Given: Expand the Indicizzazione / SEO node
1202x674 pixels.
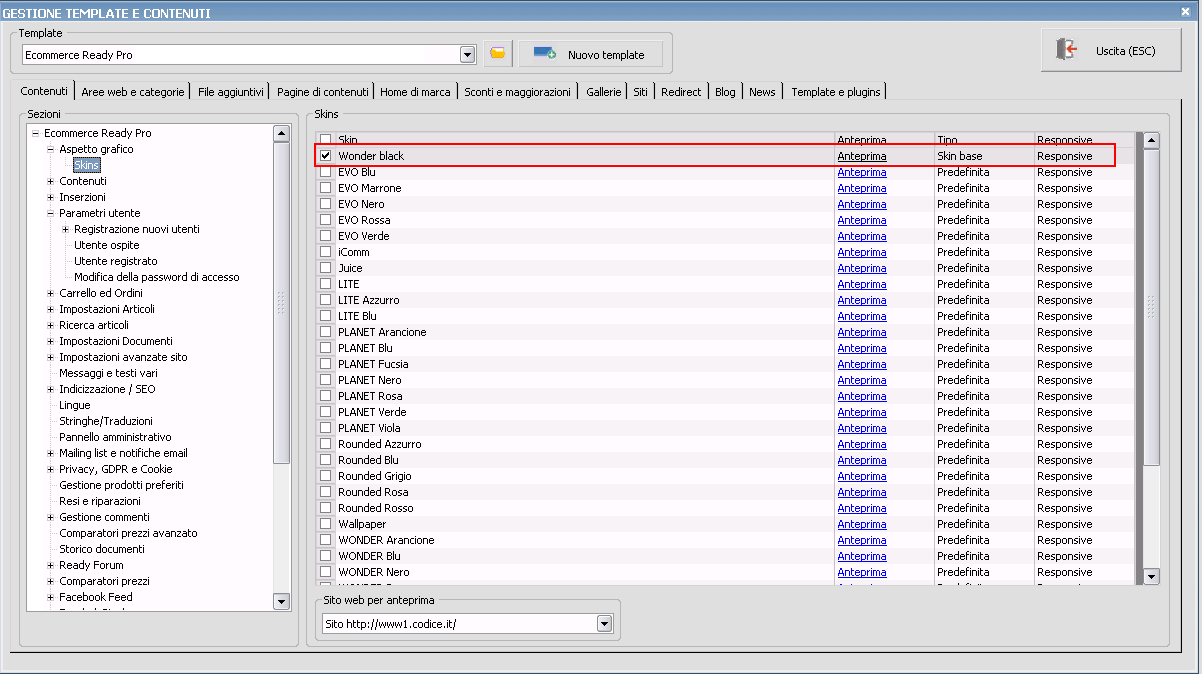Looking at the screenshot, I should point(50,389).
